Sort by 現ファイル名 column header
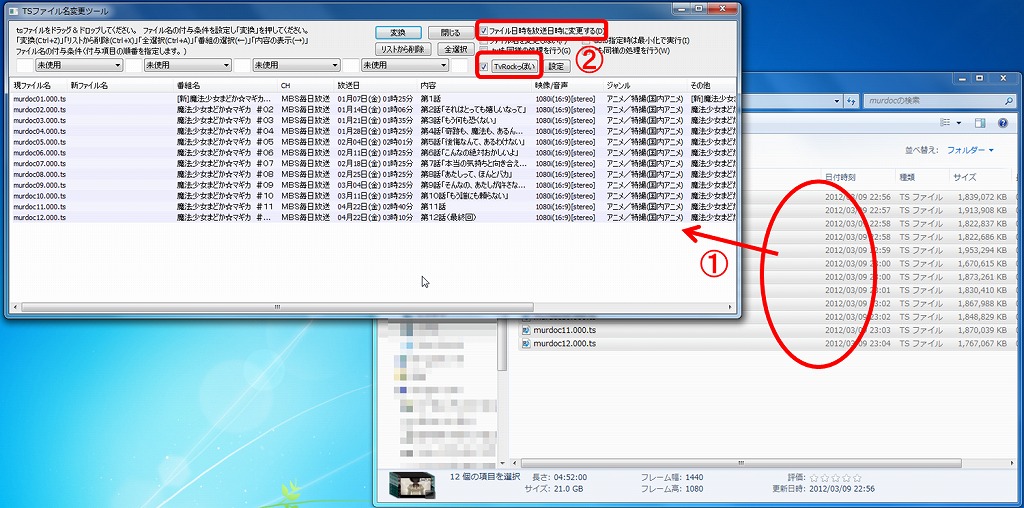This screenshot has height=508, width=1024. [x=39, y=86]
